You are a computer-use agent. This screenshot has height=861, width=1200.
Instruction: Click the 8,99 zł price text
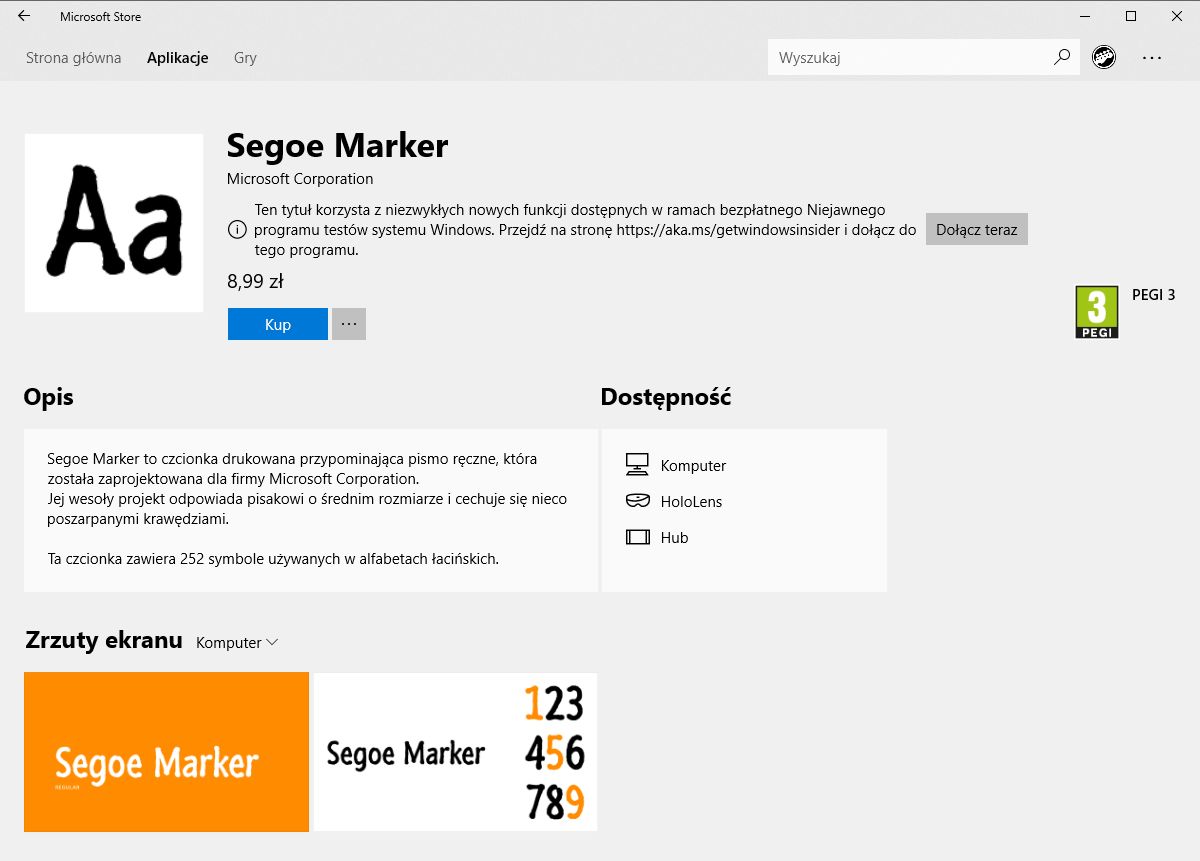point(256,281)
